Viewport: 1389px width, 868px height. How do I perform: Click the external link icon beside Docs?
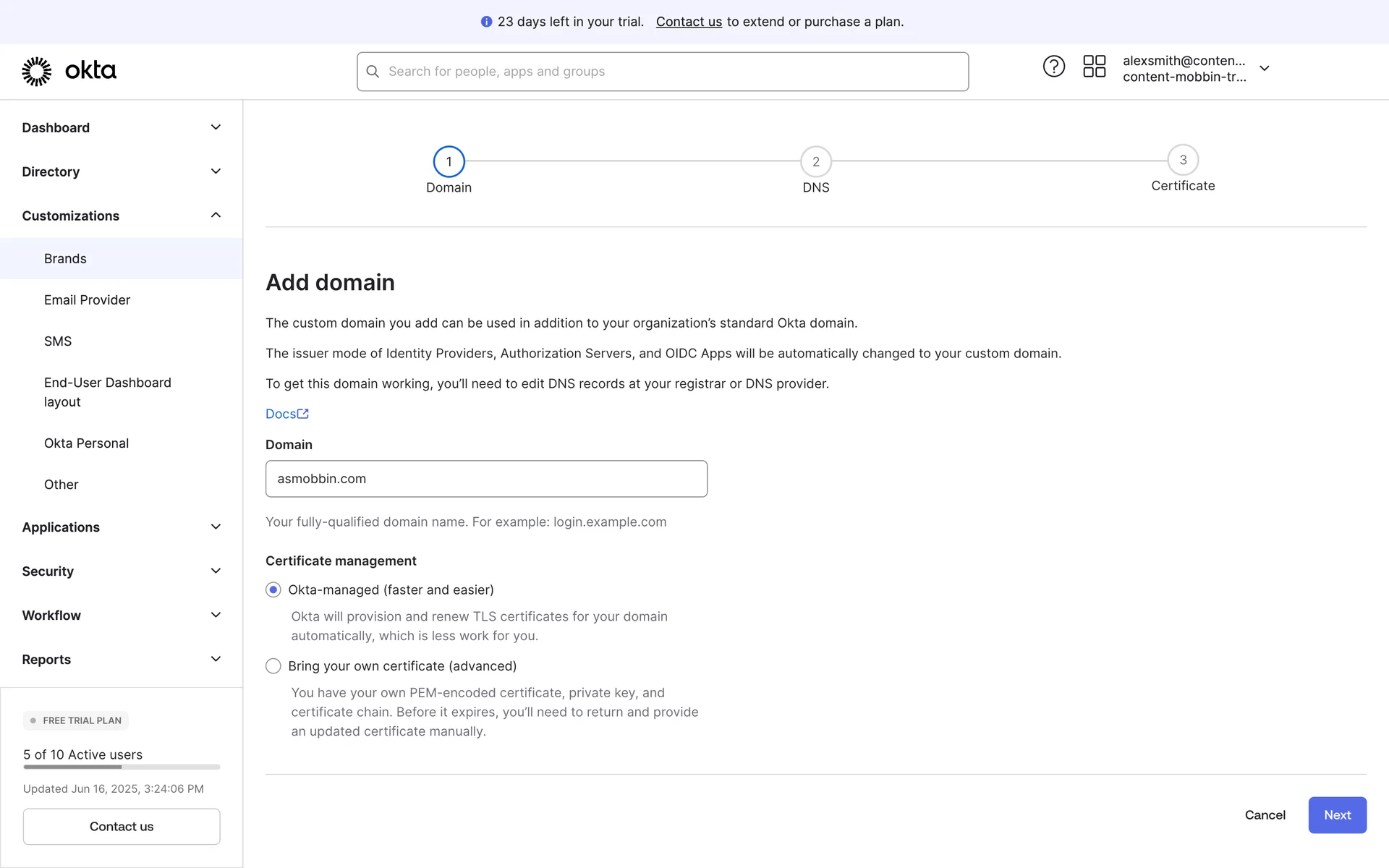point(303,414)
